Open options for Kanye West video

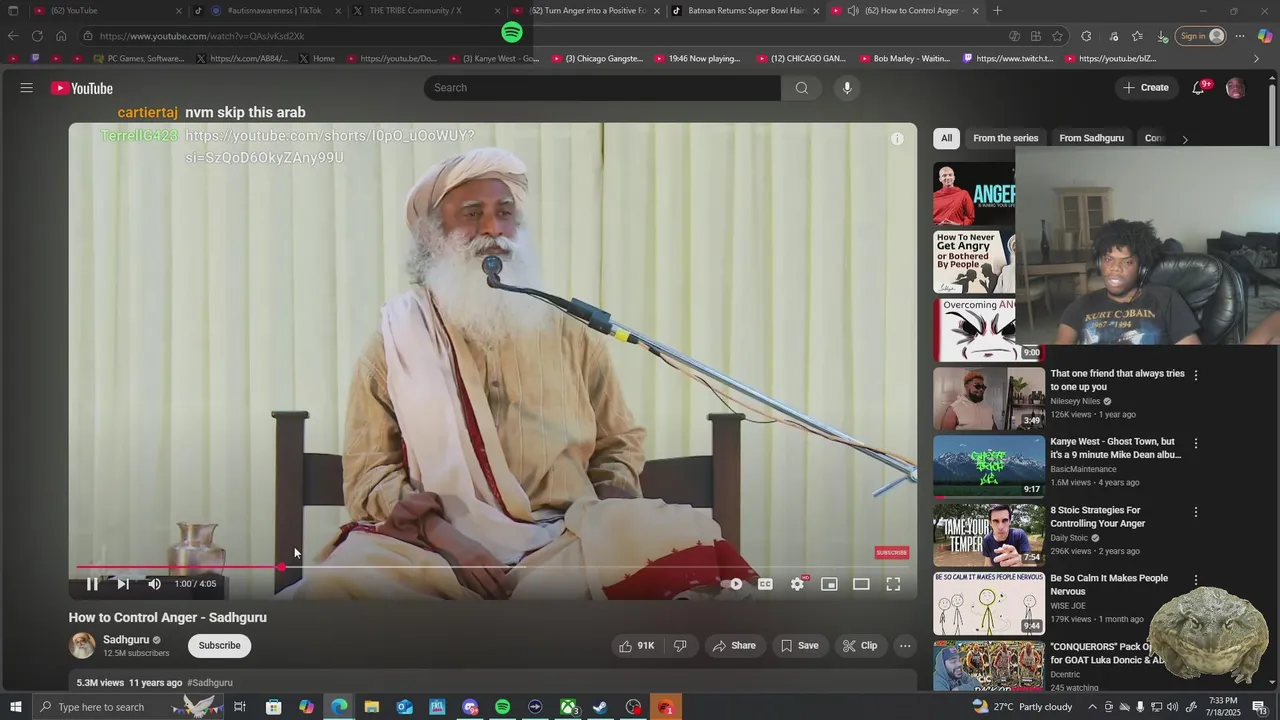click(x=1196, y=443)
